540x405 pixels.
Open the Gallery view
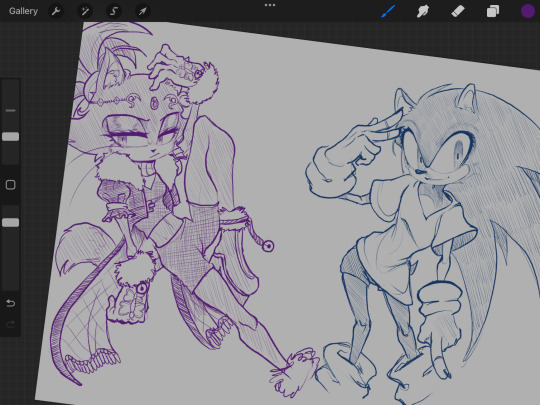[x=23, y=11]
